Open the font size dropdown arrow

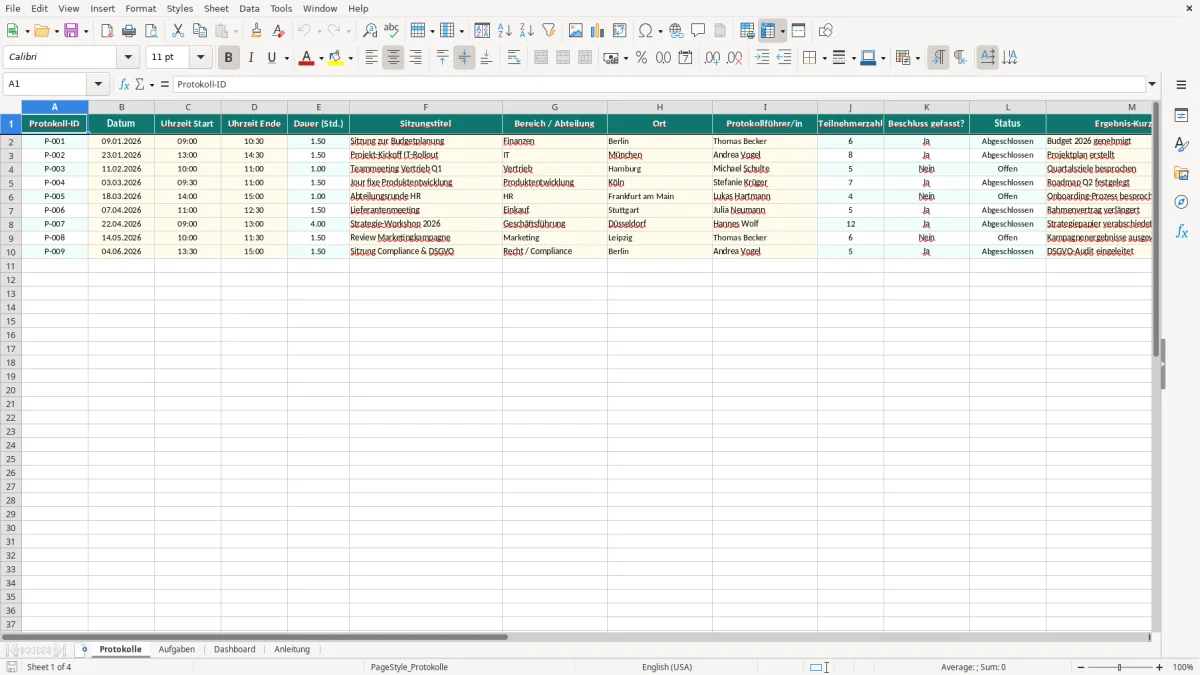200,58
